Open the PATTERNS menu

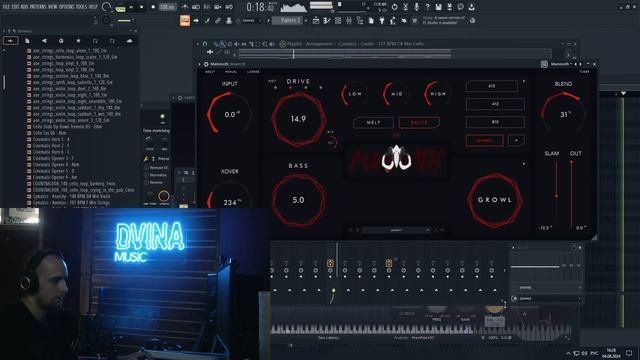pos(38,7)
